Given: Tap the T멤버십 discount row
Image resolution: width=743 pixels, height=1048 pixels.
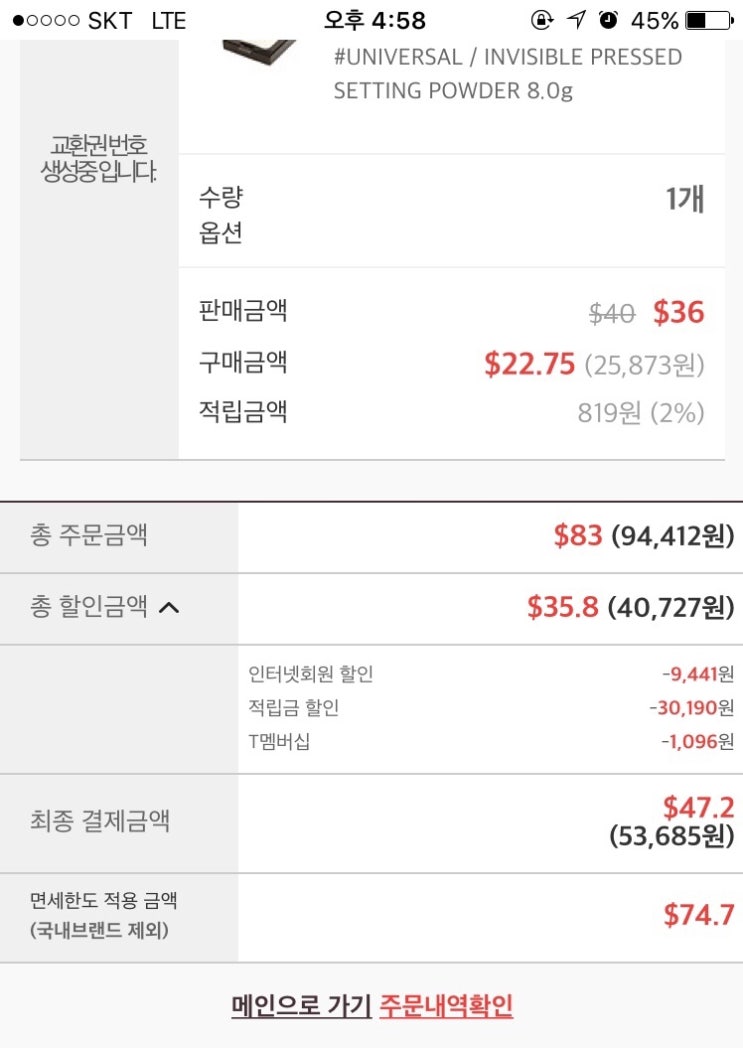Looking at the screenshot, I should (279, 741).
